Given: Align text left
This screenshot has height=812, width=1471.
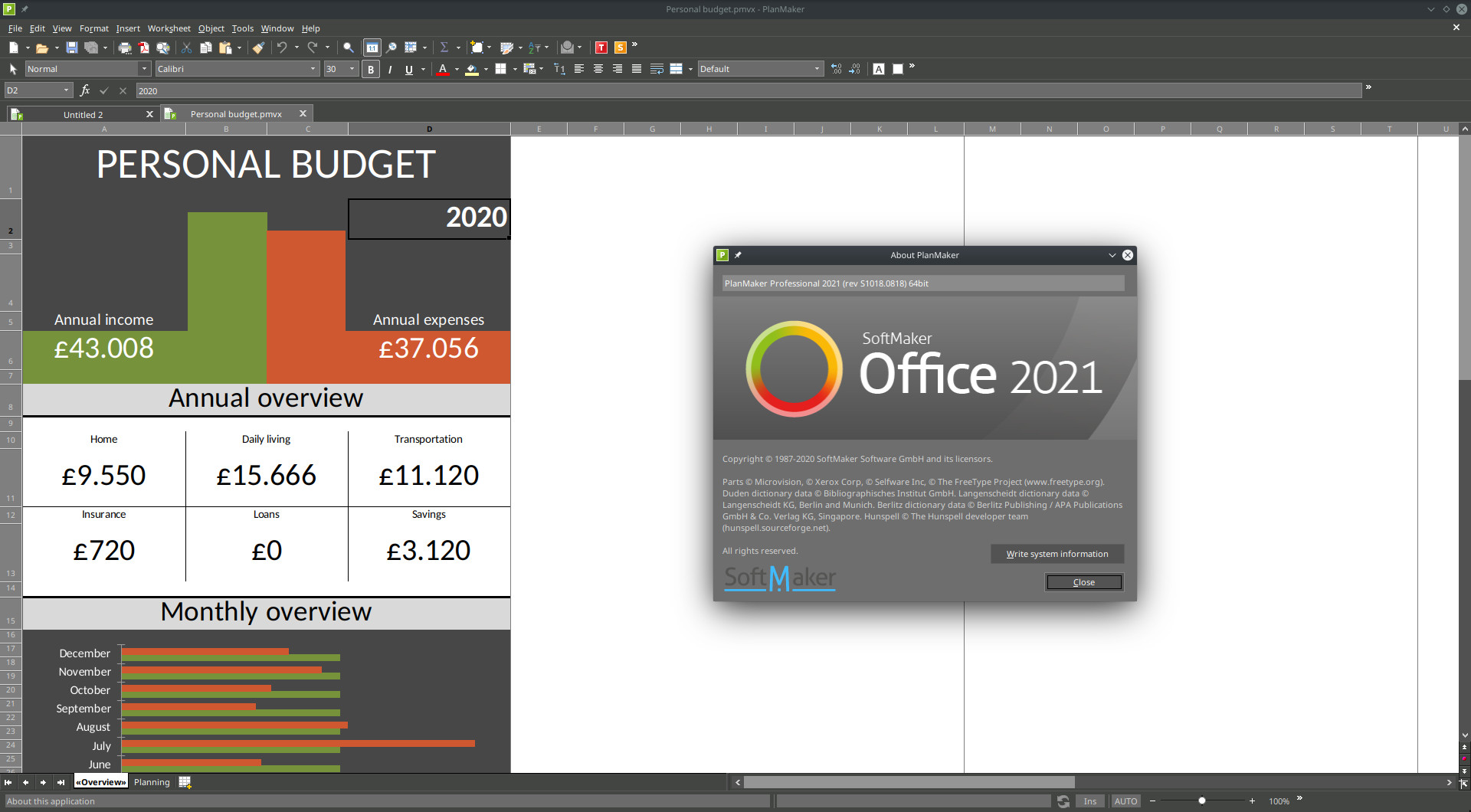Looking at the screenshot, I should 579,69.
